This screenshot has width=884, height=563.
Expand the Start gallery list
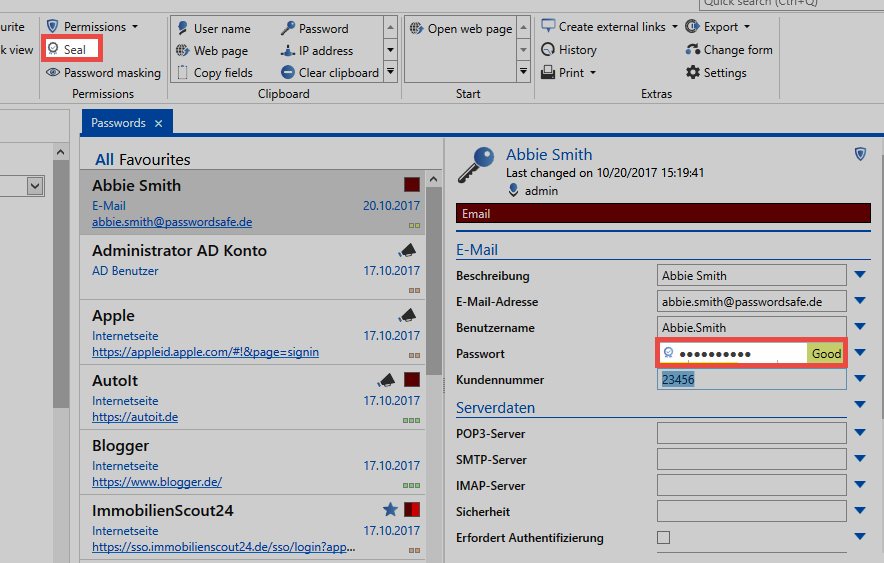(523, 72)
